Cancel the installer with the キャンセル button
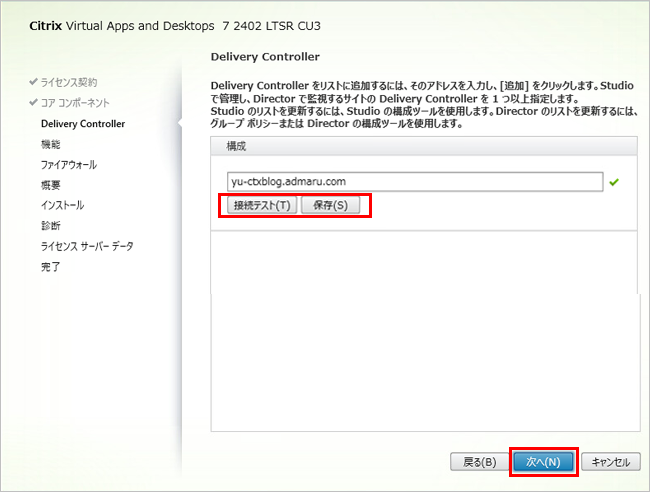The height and width of the screenshot is (492, 650). (610, 462)
